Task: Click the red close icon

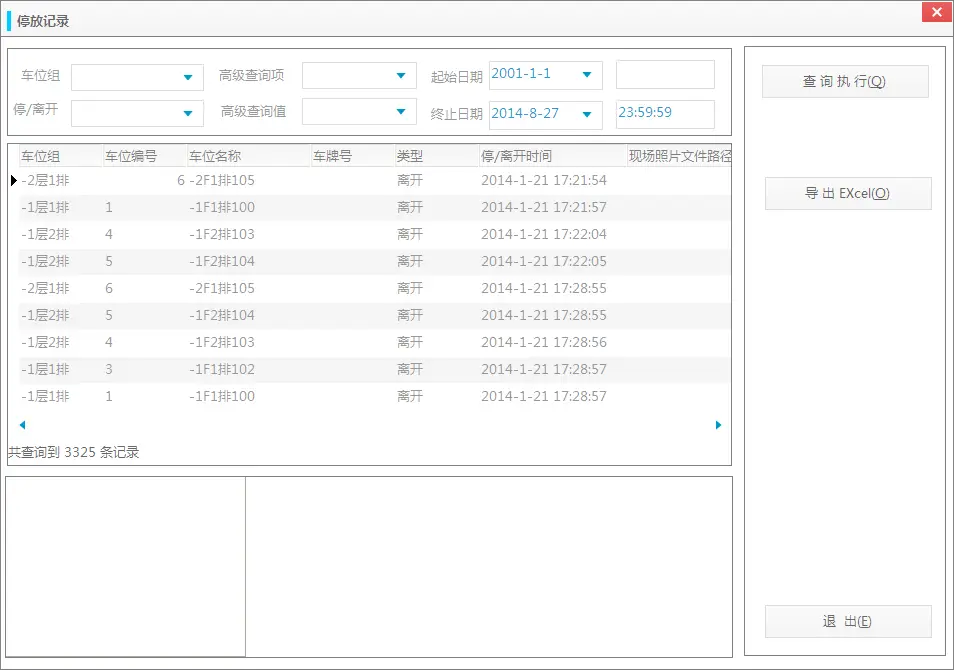Action: click(937, 12)
